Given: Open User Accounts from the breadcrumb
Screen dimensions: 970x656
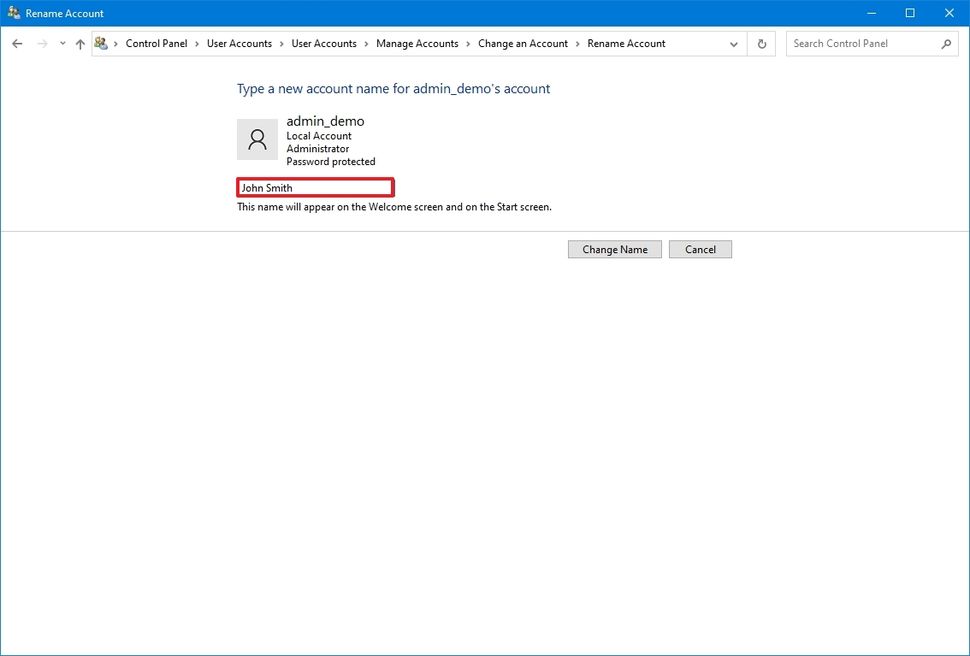Looking at the screenshot, I should [x=239, y=43].
